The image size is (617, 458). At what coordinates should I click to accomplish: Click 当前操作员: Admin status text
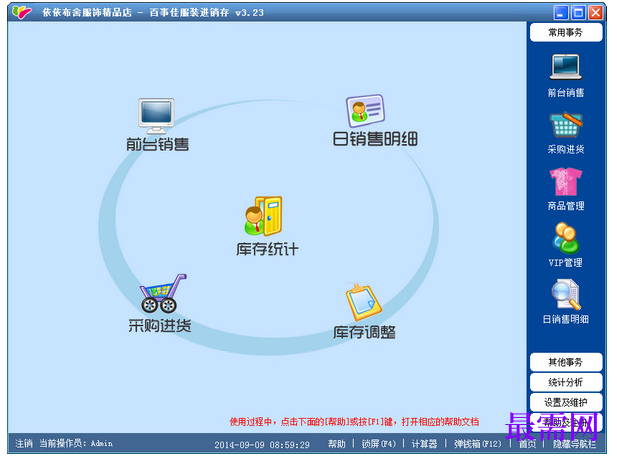pyautogui.click(x=76, y=443)
